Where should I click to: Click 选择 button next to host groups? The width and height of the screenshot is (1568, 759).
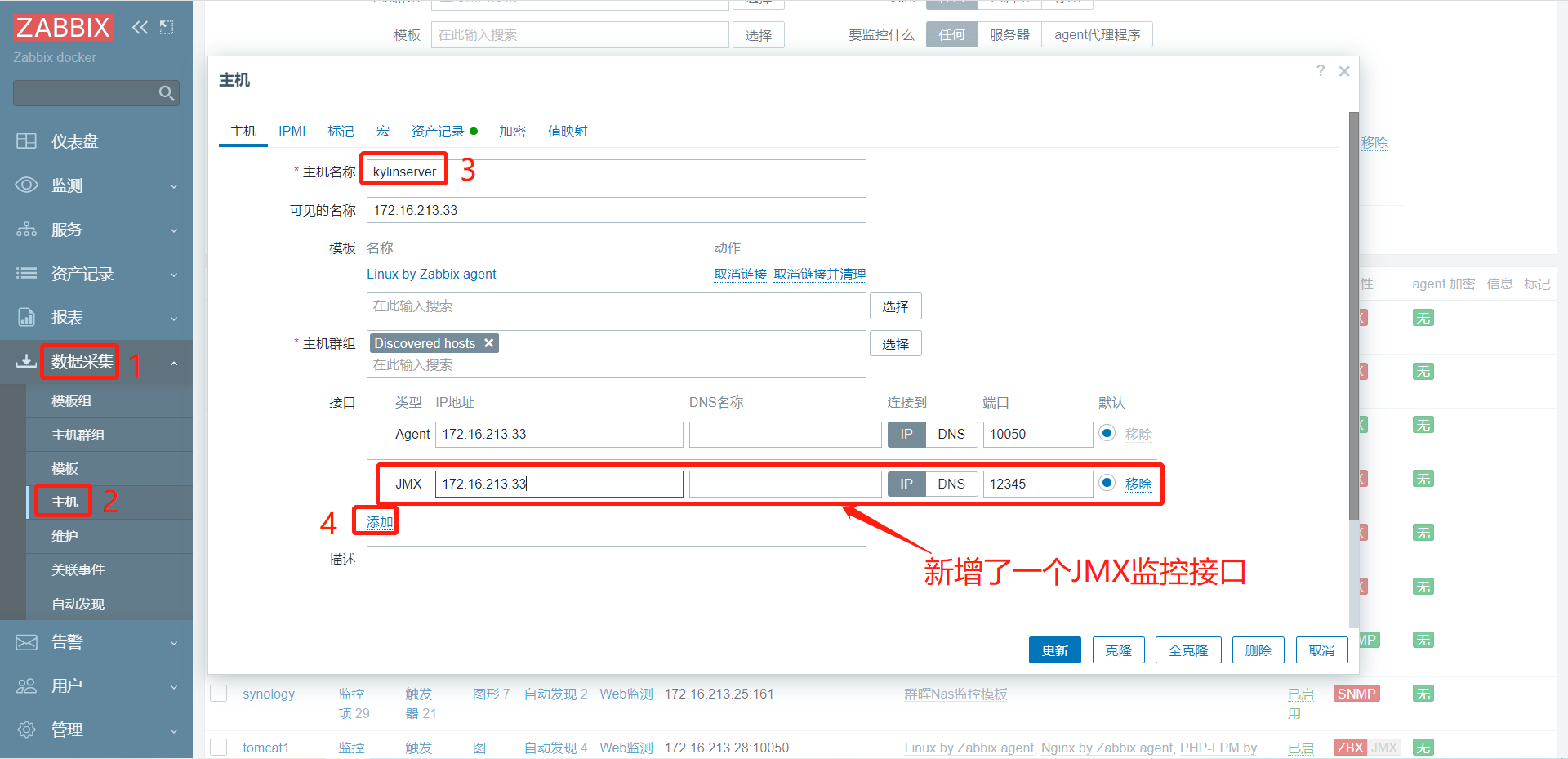[896, 344]
